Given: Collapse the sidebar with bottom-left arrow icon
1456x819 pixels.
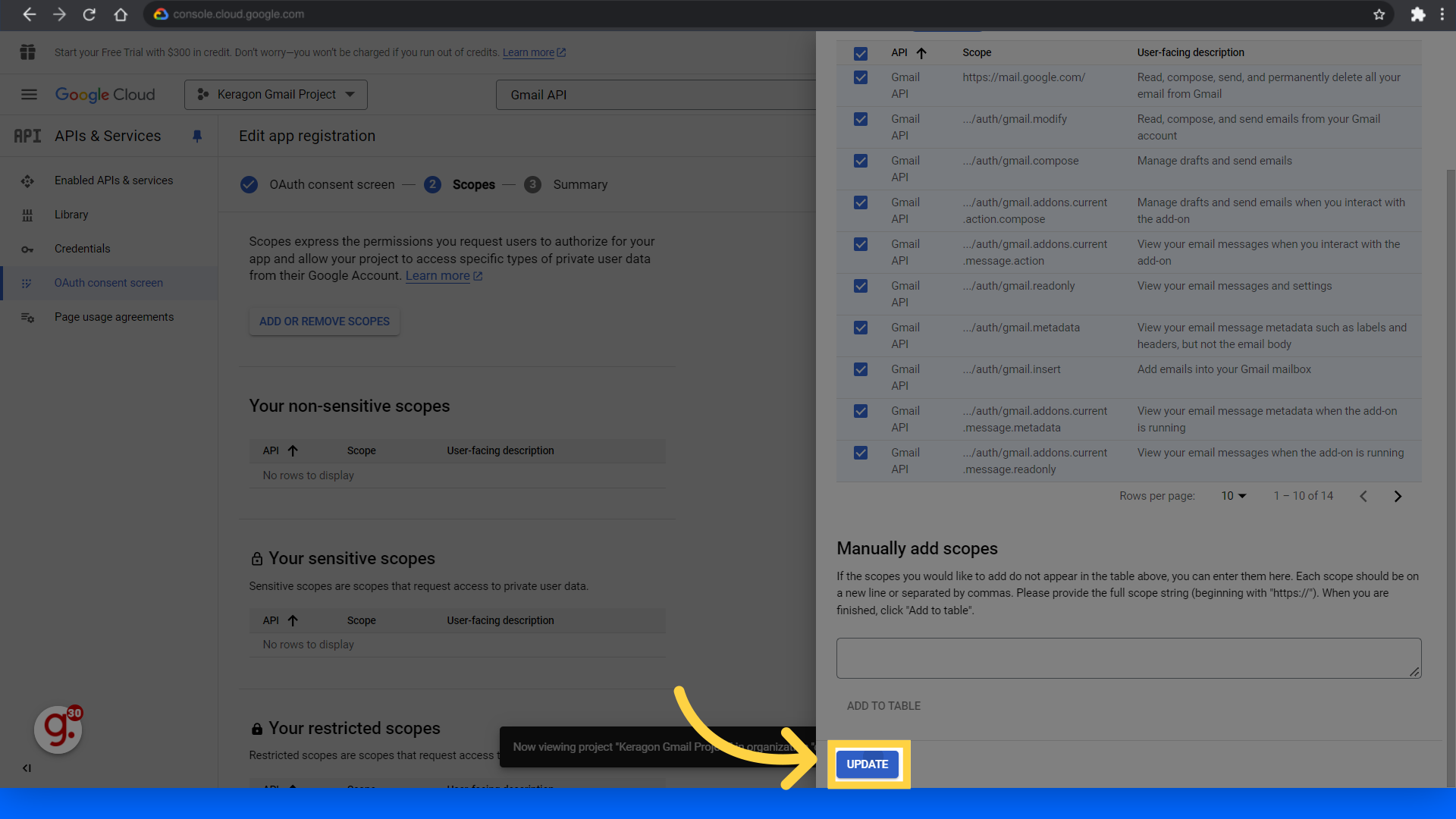Looking at the screenshot, I should [x=27, y=768].
